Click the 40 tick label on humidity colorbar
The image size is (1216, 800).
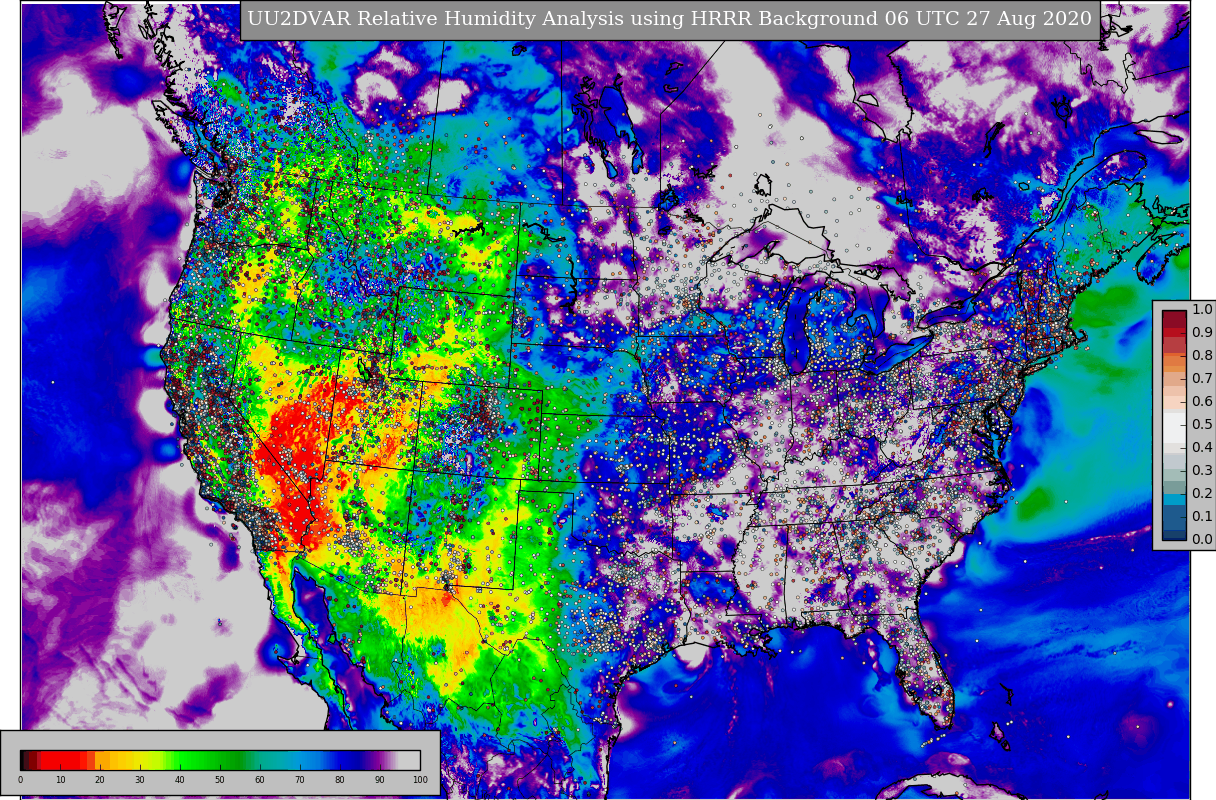[180, 780]
